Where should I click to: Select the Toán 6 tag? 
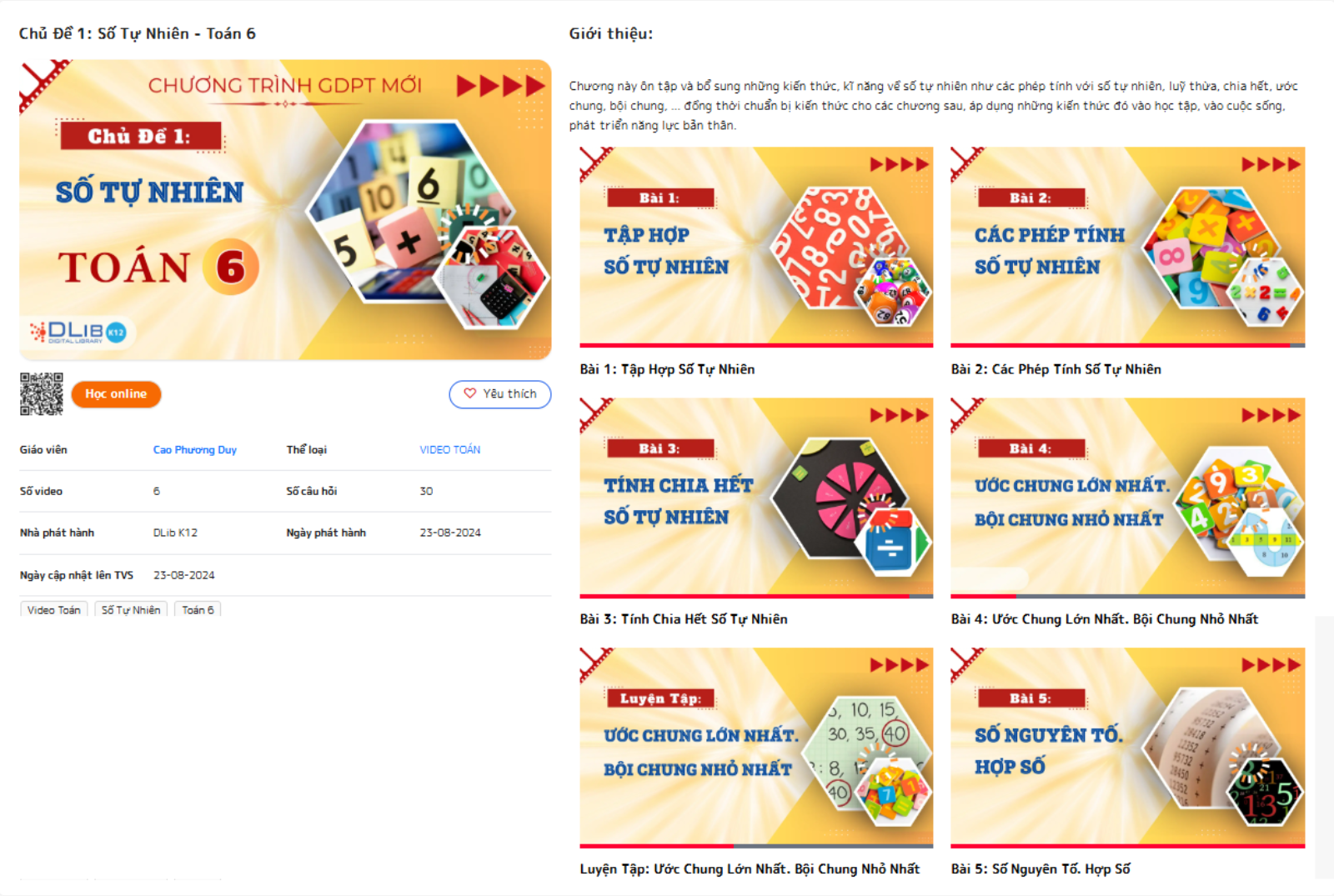tap(198, 610)
